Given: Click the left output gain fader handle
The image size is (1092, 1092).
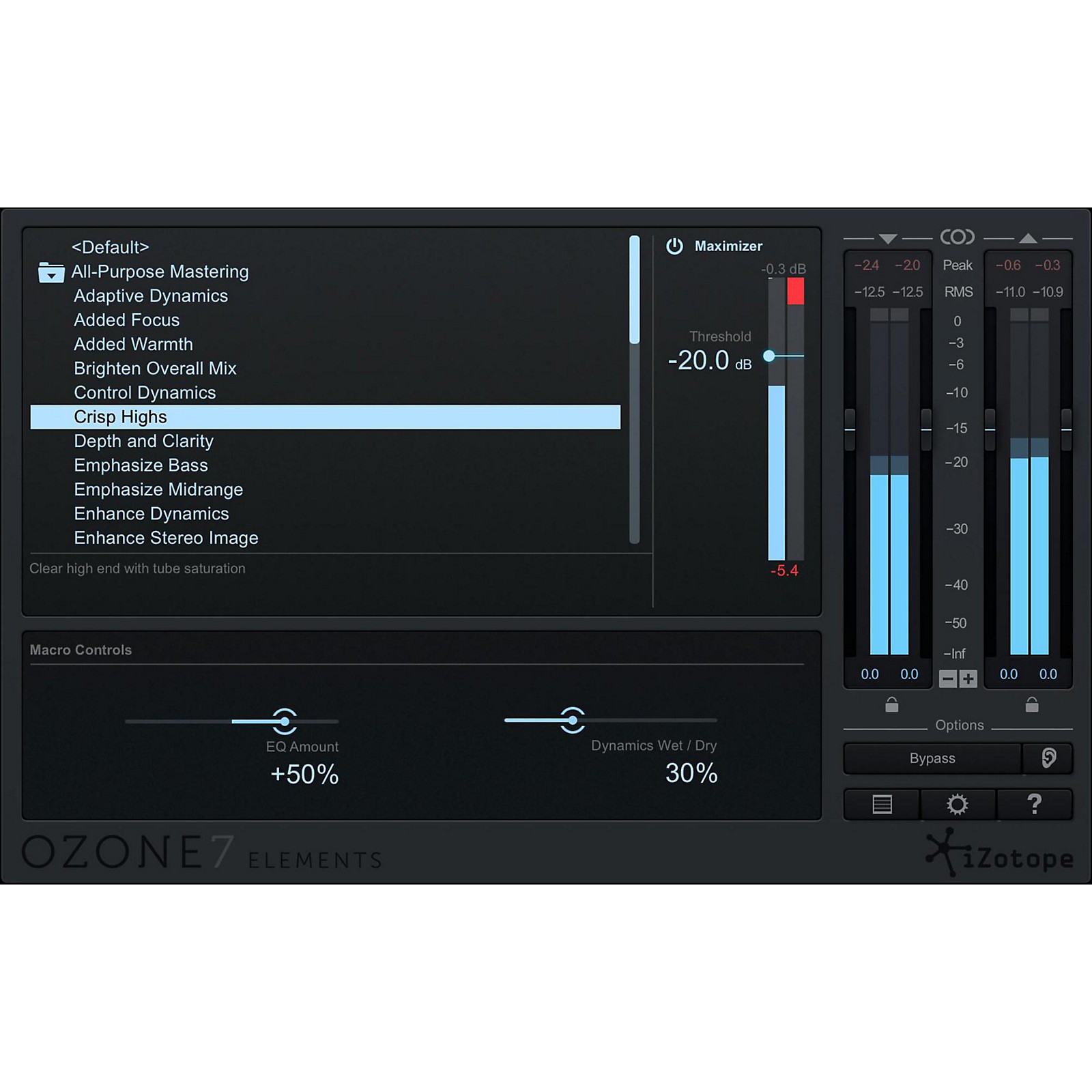Looking at the screenshot, I should point(990,429).
